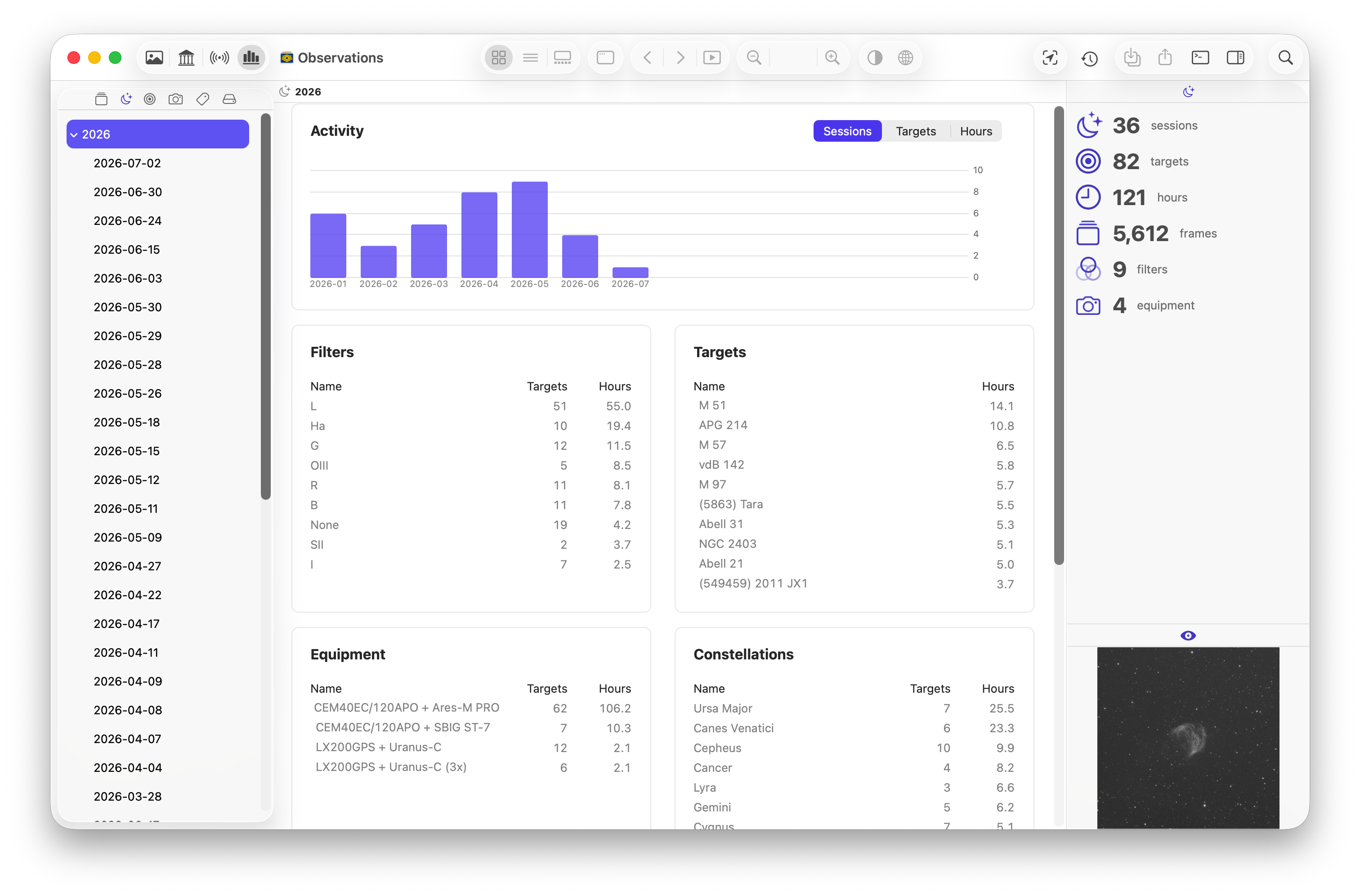
Task: Start slideshow play button
Action: point(712,58)
